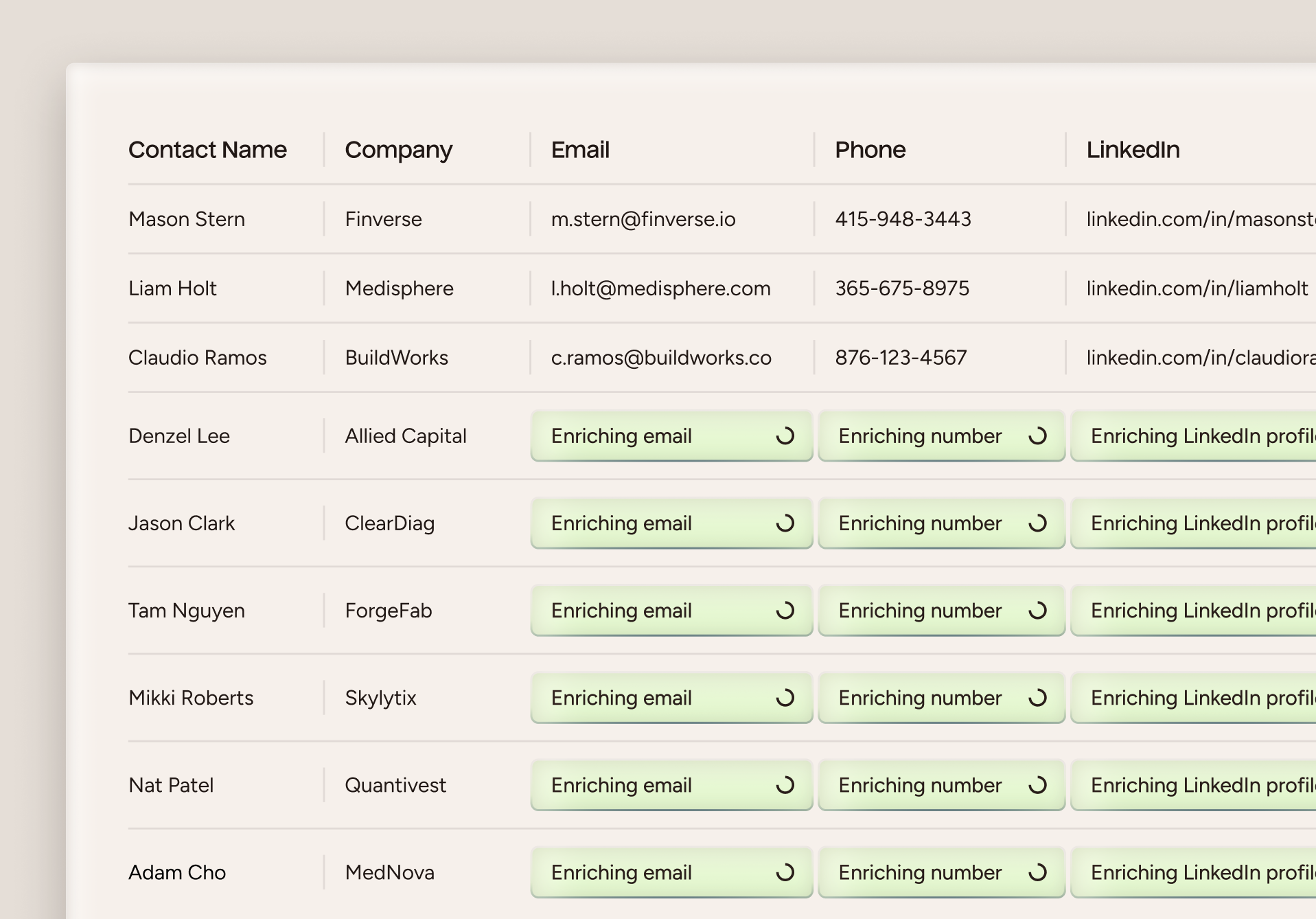The image size is (1316, 919).
Task: Click the Allied Capital company cell
Action: [406, 437]
